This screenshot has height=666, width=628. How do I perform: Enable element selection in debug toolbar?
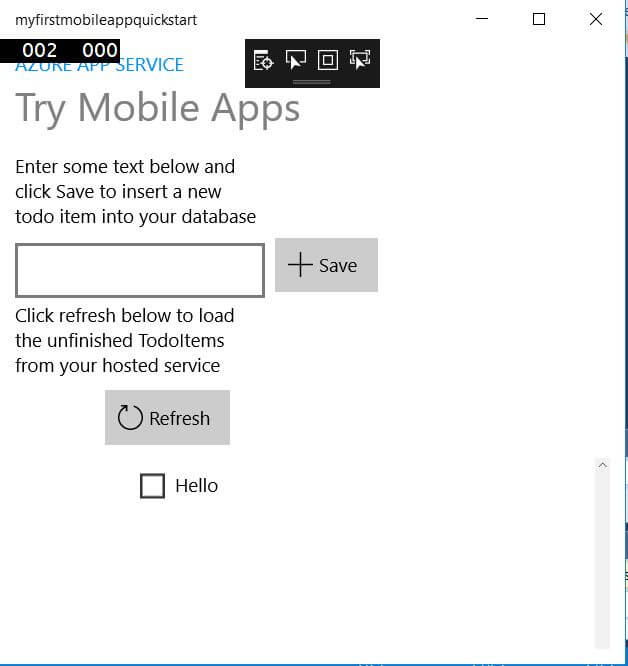coord(295,61)
